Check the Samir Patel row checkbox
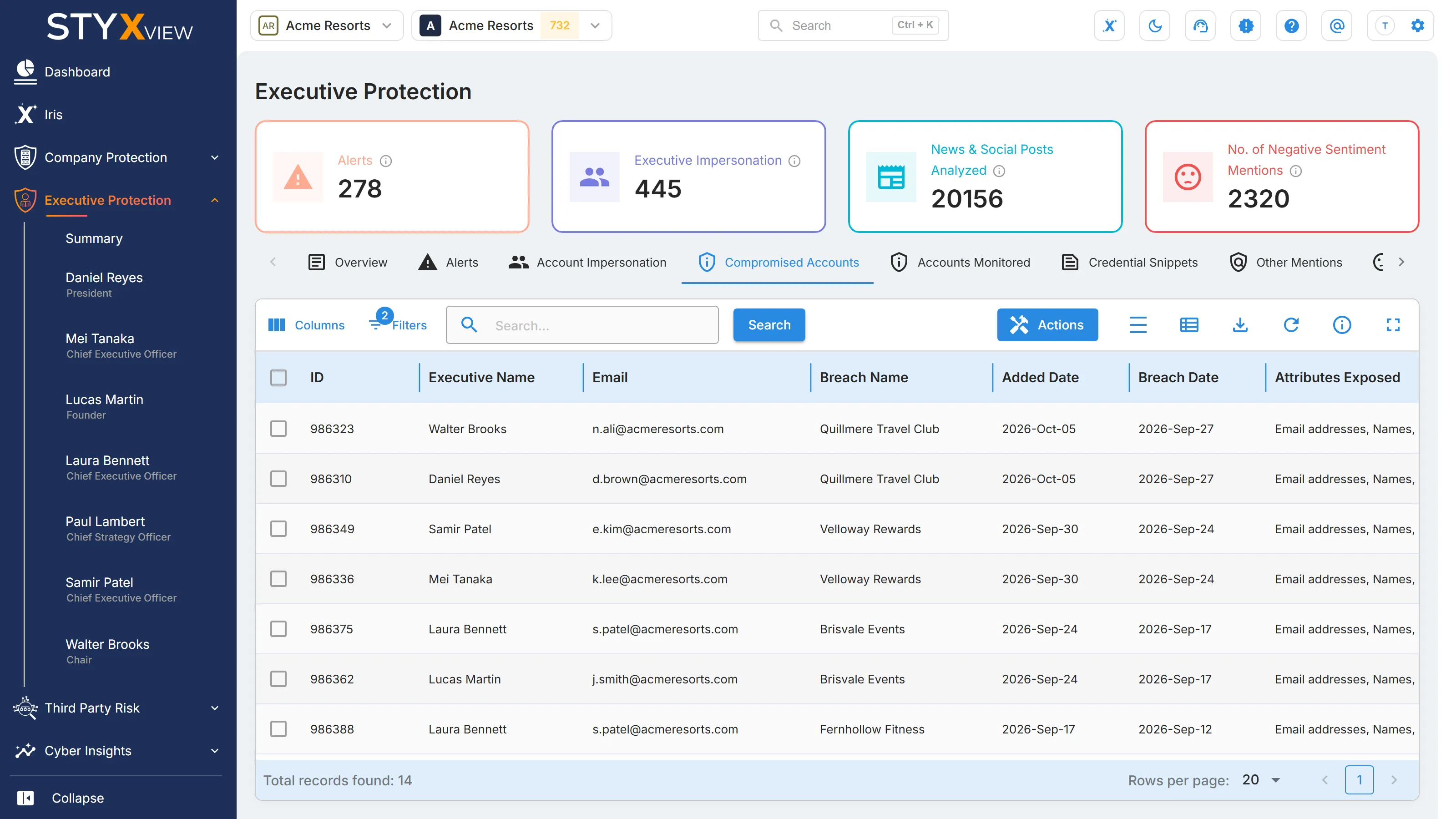The height and width of the screenshot is (819, 1456). pyautogui.click(x=278, y=529)
